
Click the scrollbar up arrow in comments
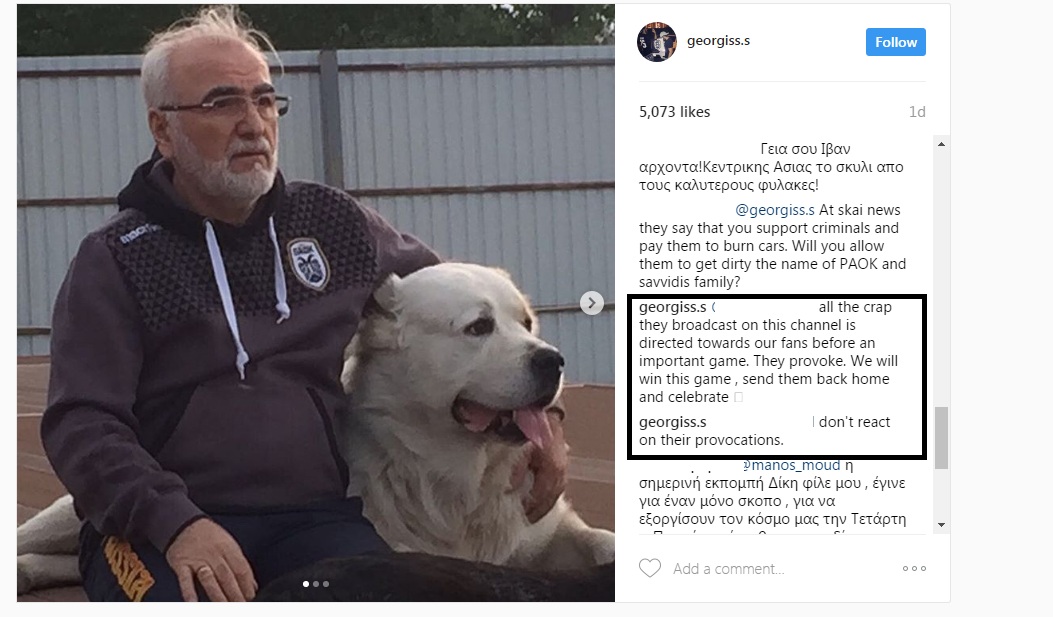tap(941, 144)
